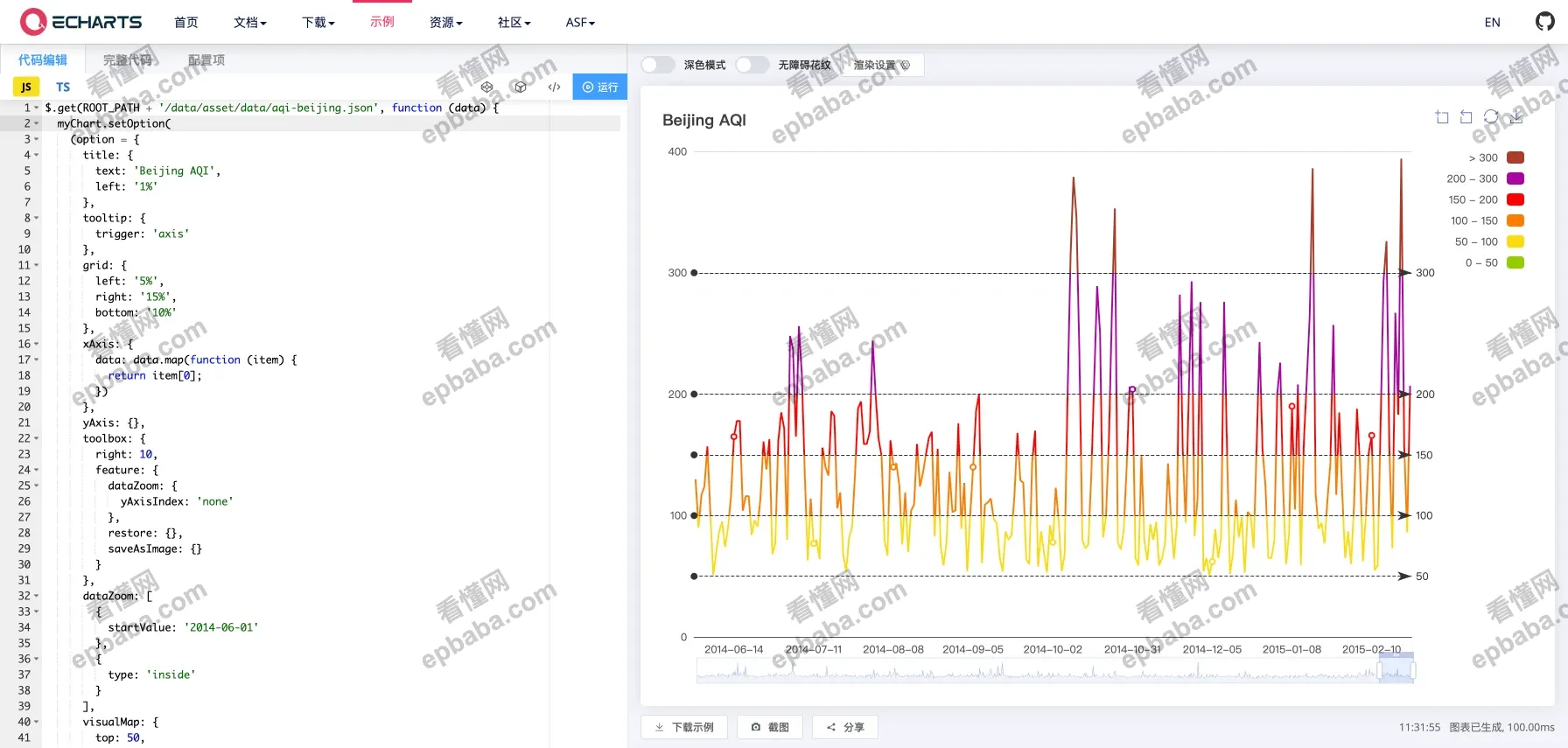Open the ECharts logo home link

click(x=80, y=22)
